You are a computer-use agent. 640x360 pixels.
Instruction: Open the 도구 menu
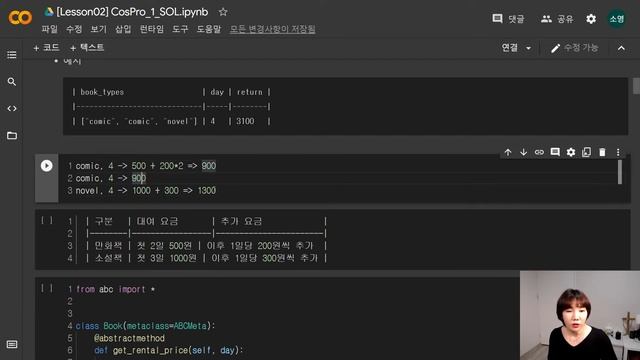coord(180,29)
